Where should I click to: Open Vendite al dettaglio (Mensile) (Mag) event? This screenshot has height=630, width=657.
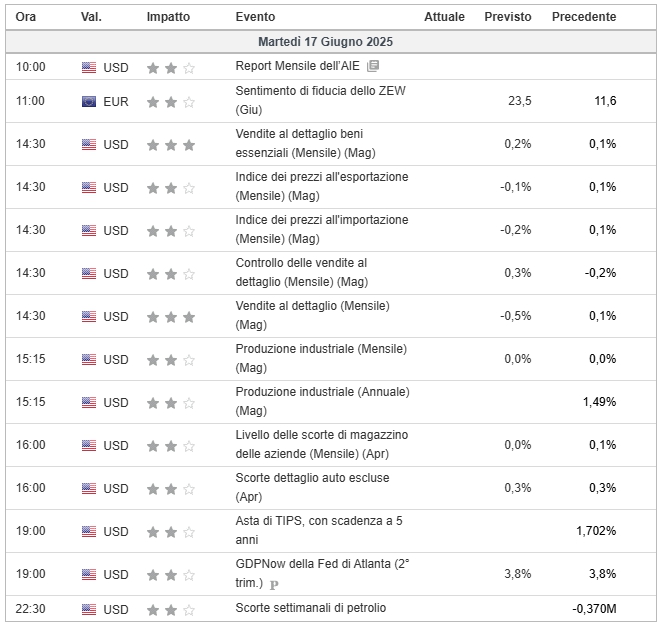(313, 315)
